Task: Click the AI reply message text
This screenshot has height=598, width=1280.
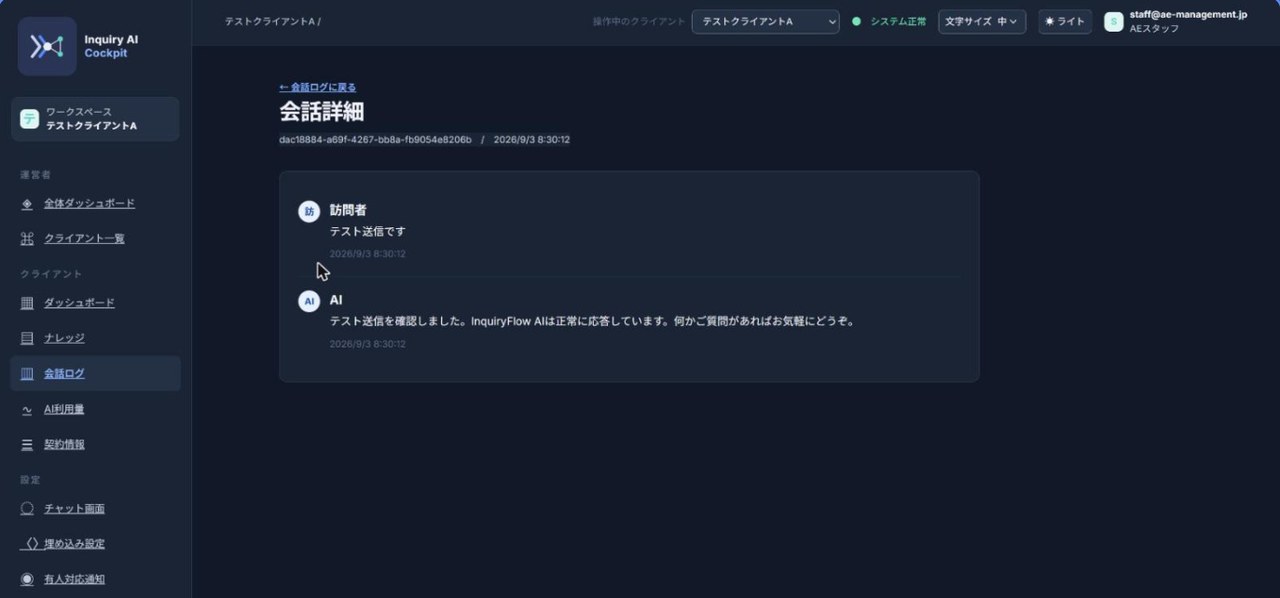Action: [x=592, y=322]
